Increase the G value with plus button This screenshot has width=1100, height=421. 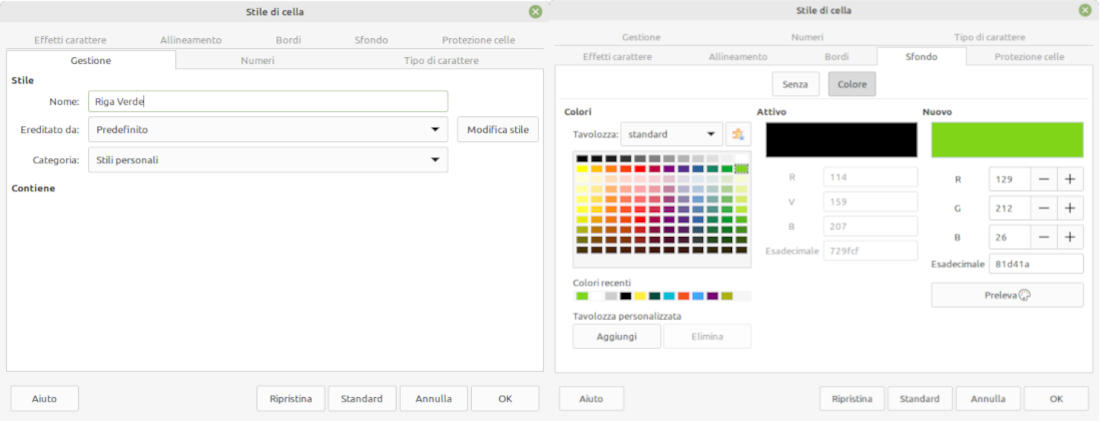click(x=1070, y=208)
